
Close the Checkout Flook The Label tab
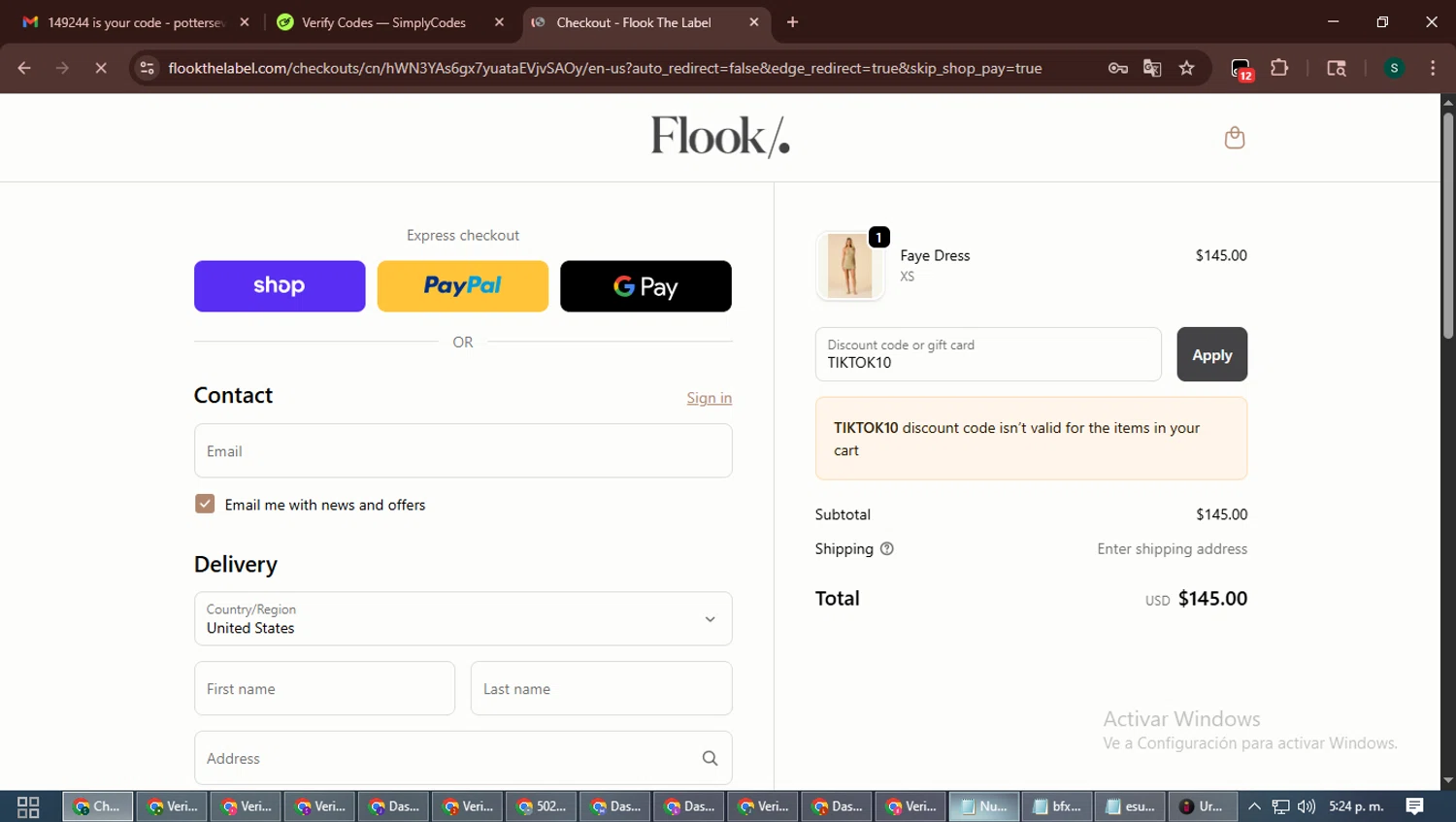click(x=754, y=22)
